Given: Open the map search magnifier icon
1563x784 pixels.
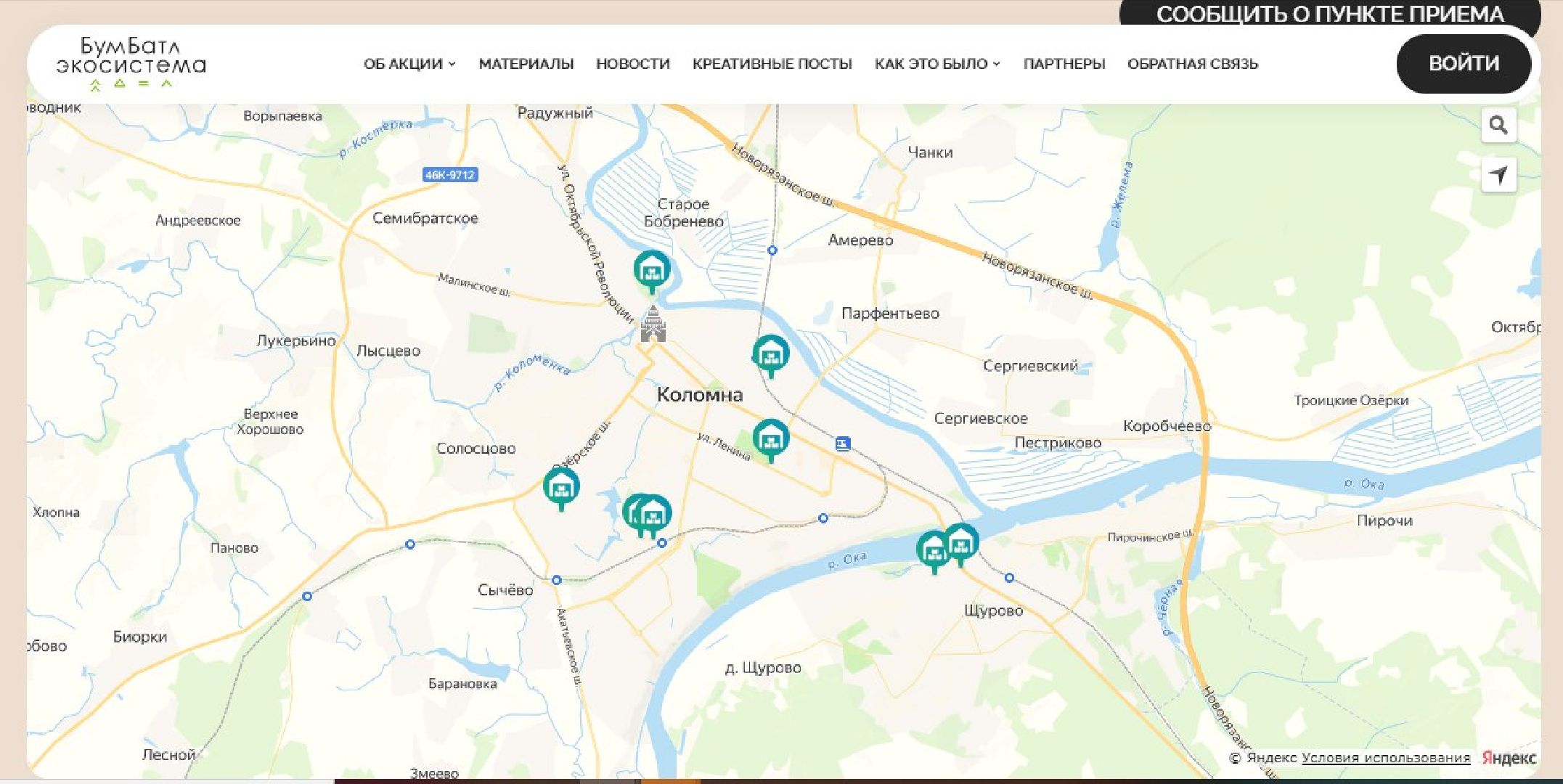Looking at the screenshot, I should pos(1498,126).
